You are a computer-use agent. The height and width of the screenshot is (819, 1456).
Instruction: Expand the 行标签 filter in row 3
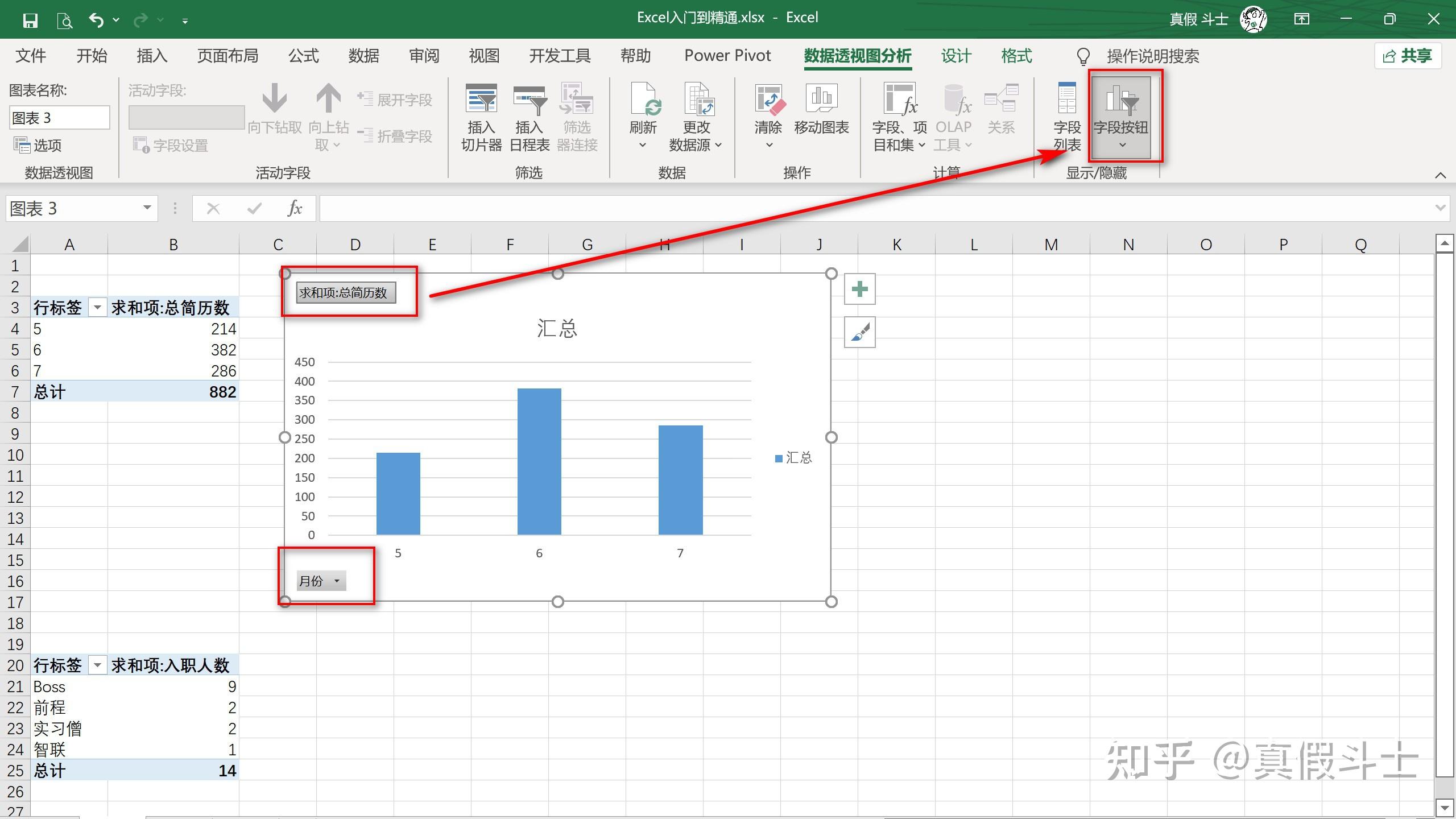(x=97, y=308)
